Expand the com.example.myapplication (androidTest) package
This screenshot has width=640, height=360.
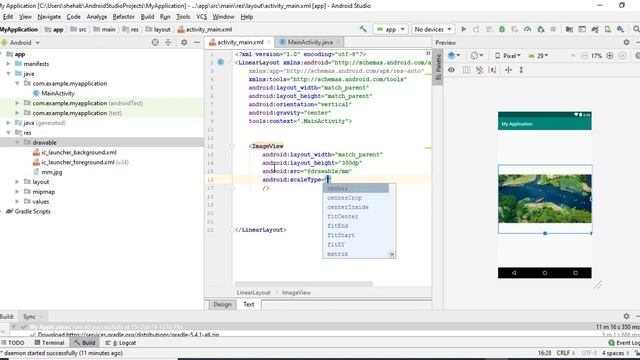click(17, 103)
